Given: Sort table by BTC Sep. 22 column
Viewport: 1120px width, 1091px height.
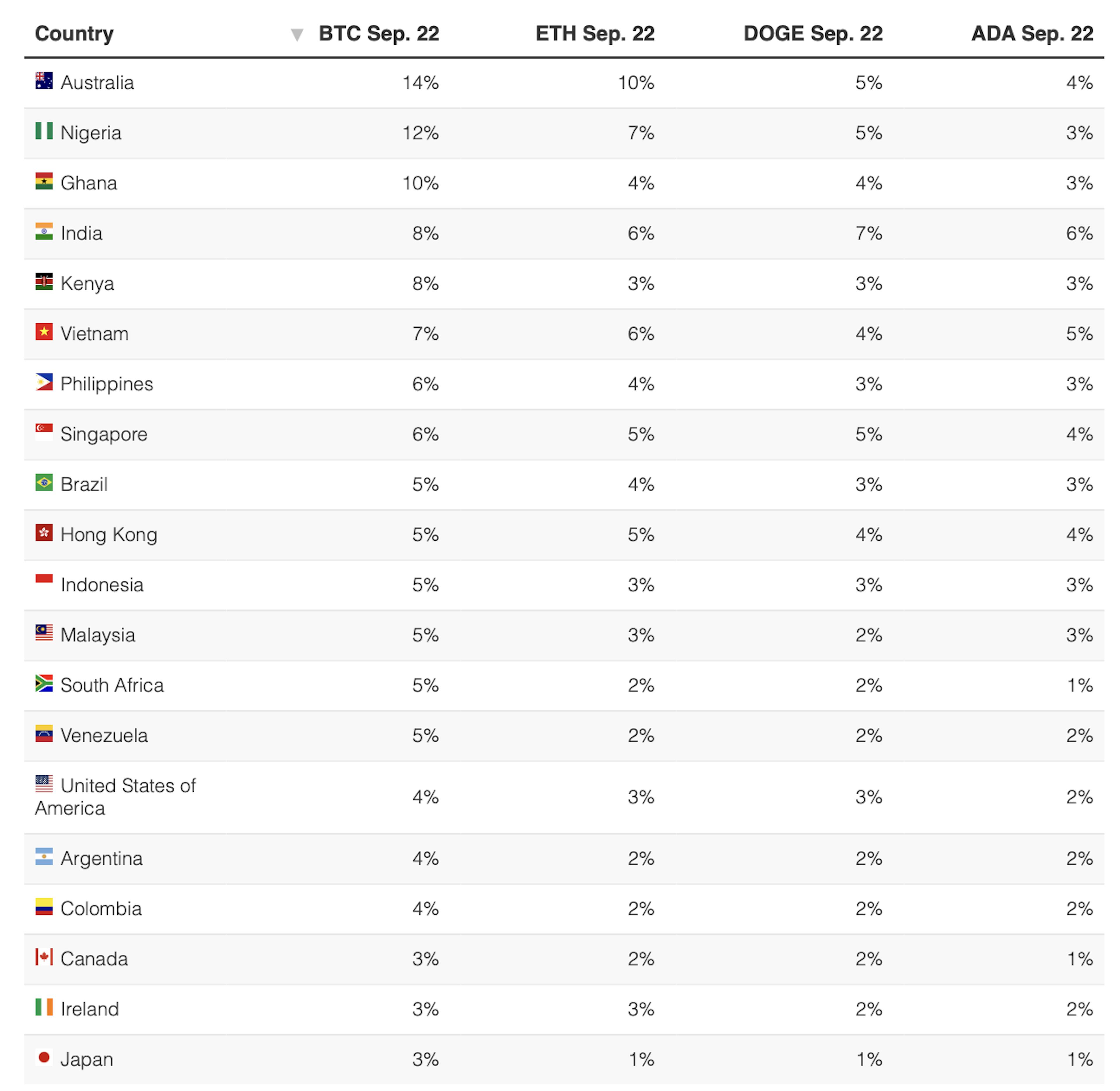Looking at the screenshot, I should pos(379,34).
